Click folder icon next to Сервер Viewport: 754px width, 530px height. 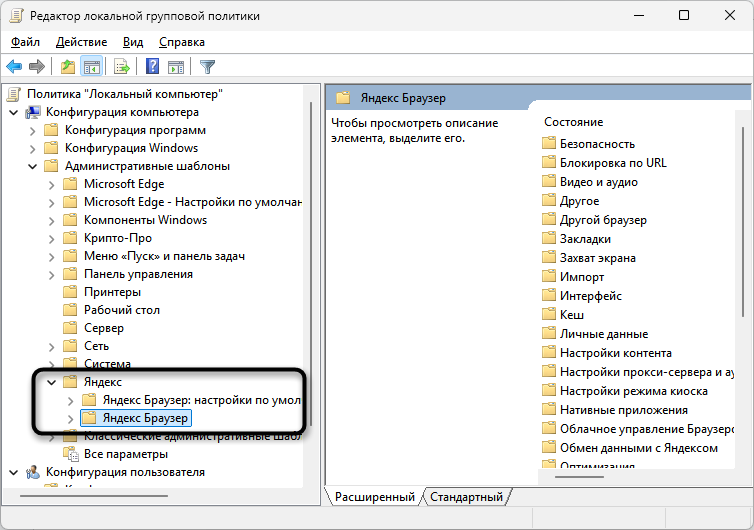70,328
